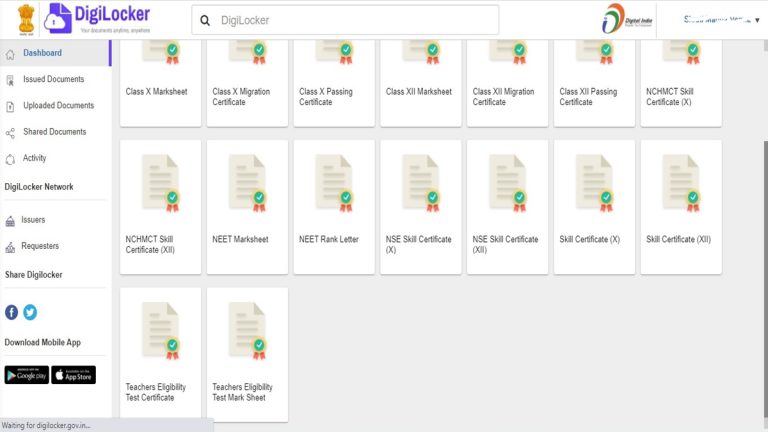This screenshot has height=432, width=768.
Task: Open the Requesters link
Action: 40,246
